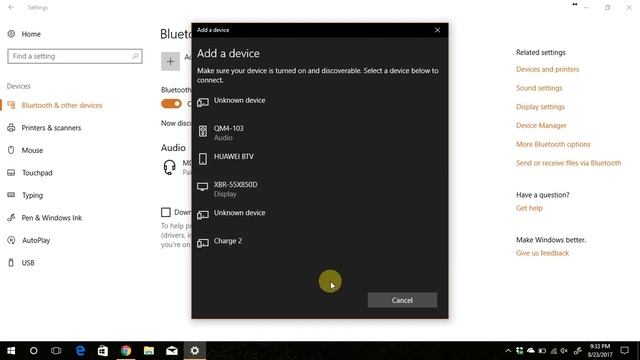This screenshot has height=360, width=640.
Task: Tick the Download over metered connections checkbox
Action: (x=166, y=212)
